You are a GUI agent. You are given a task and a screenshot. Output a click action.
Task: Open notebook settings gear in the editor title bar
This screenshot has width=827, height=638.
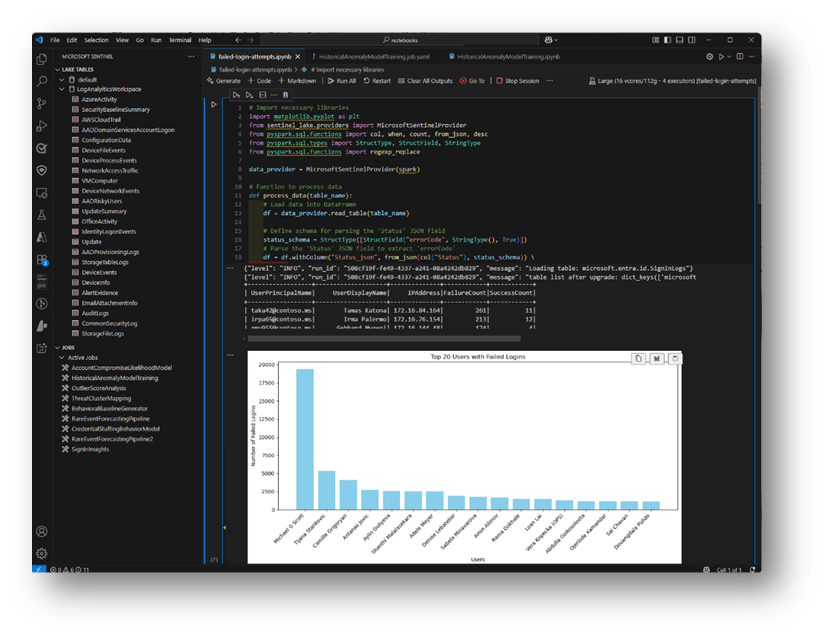[x=709, y=56]
